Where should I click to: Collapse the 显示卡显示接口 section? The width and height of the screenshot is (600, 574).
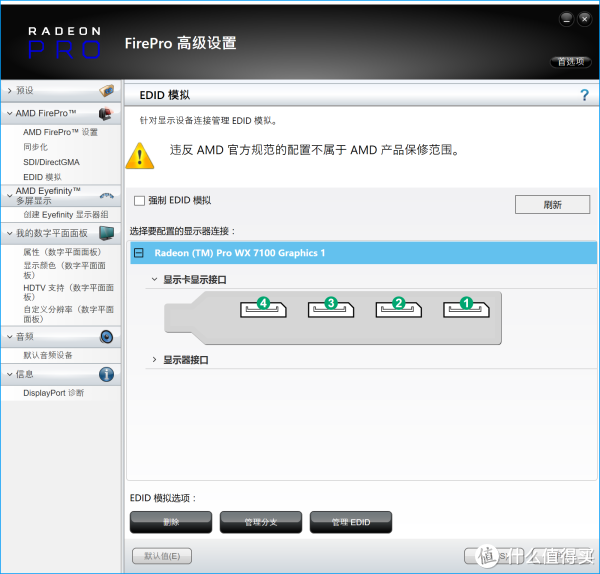[x=154, y=279]
